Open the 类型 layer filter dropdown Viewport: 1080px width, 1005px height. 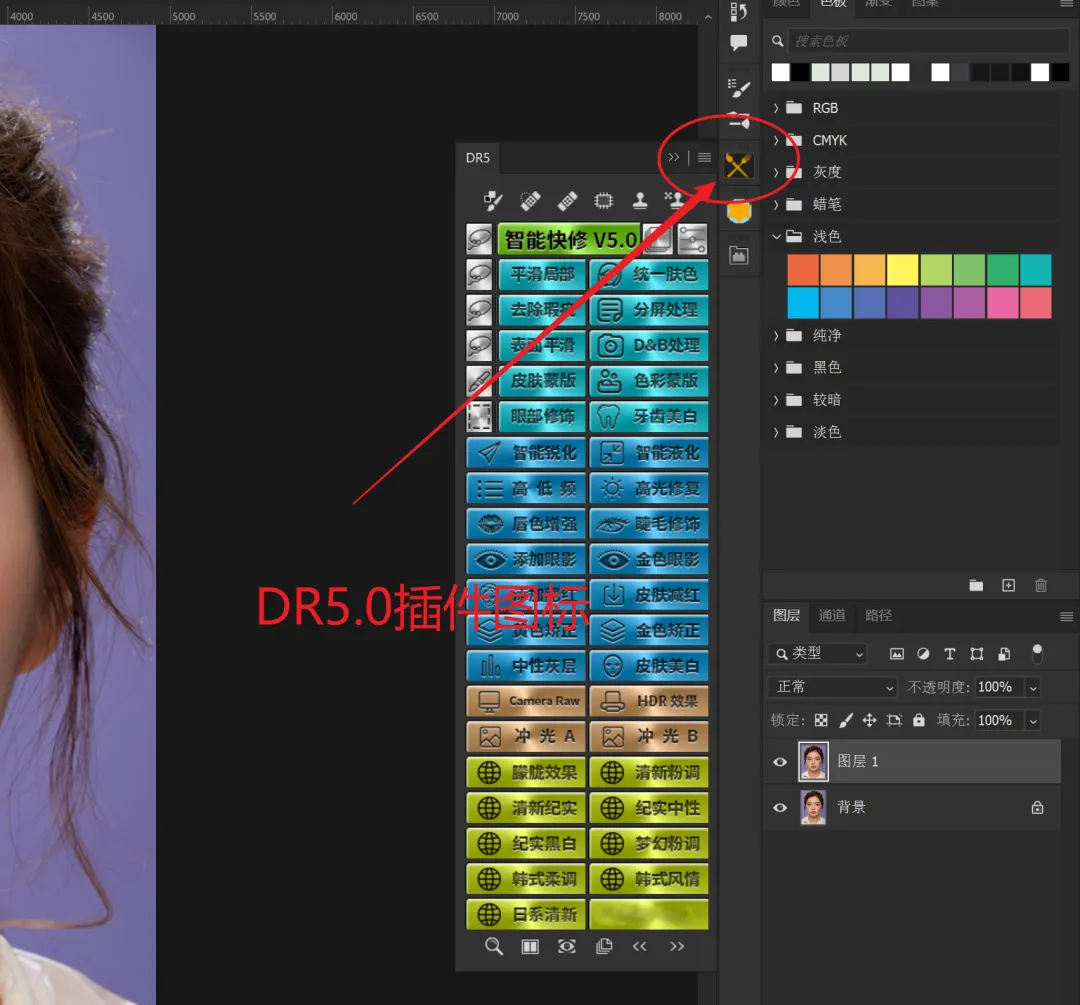tap(818, 654)
